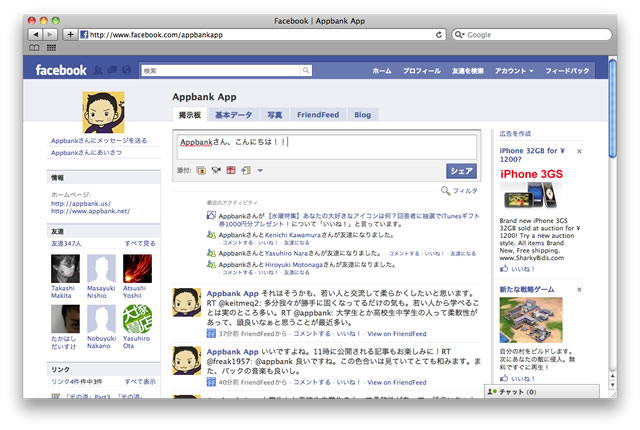Click View on FriendFeed under 37分前 post

click(397, 334)
